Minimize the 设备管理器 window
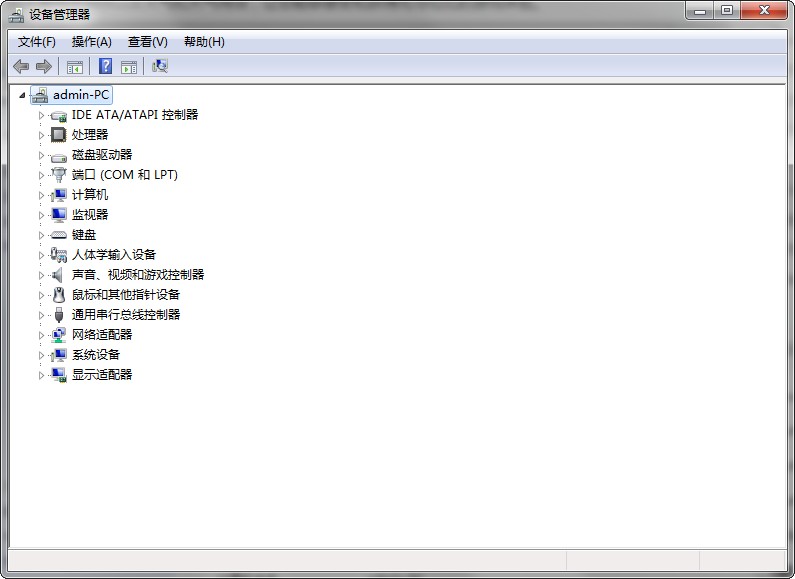The image size is (795, 579). [700, 11]
